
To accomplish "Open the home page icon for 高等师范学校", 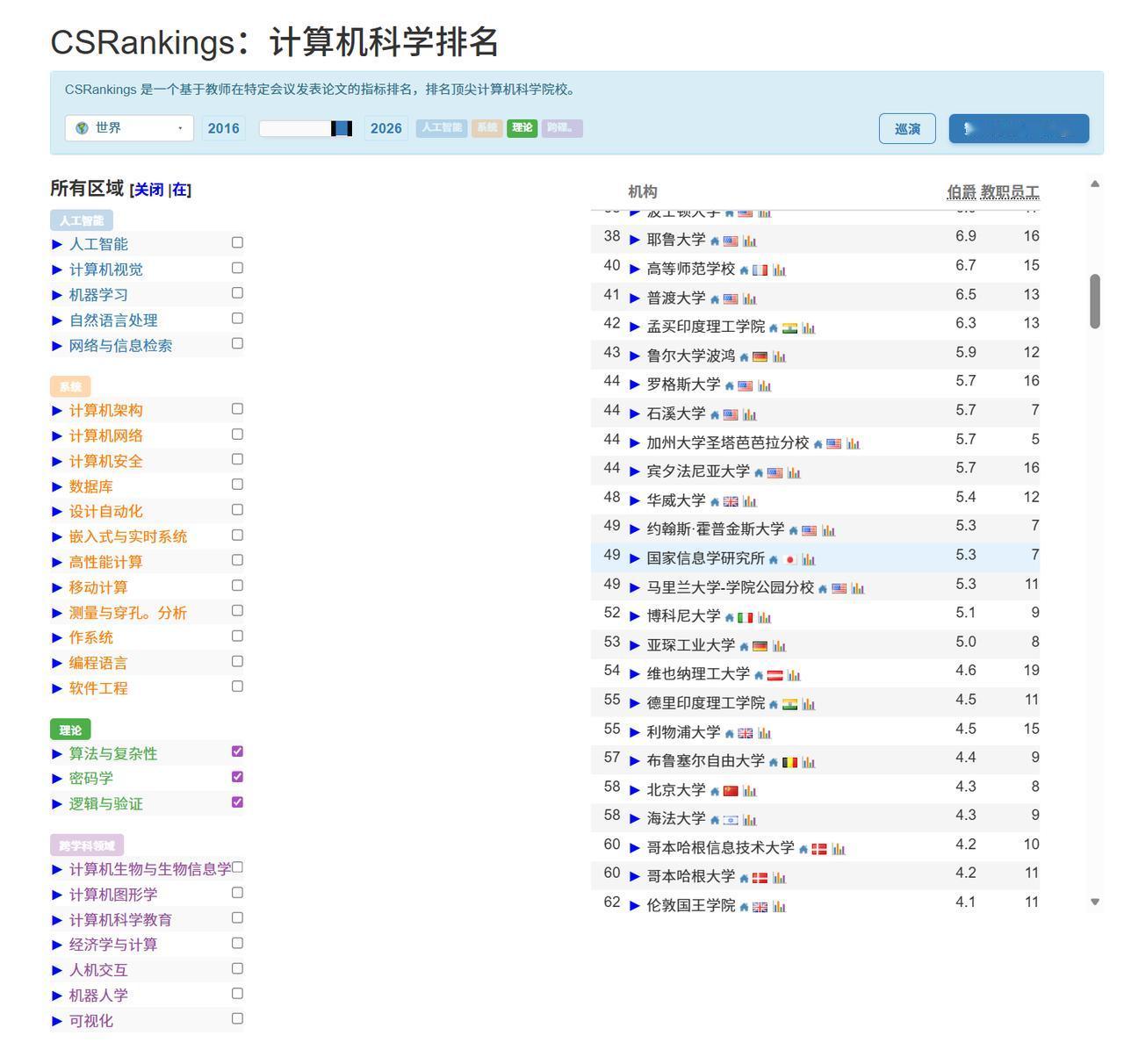I will (744, 270).
